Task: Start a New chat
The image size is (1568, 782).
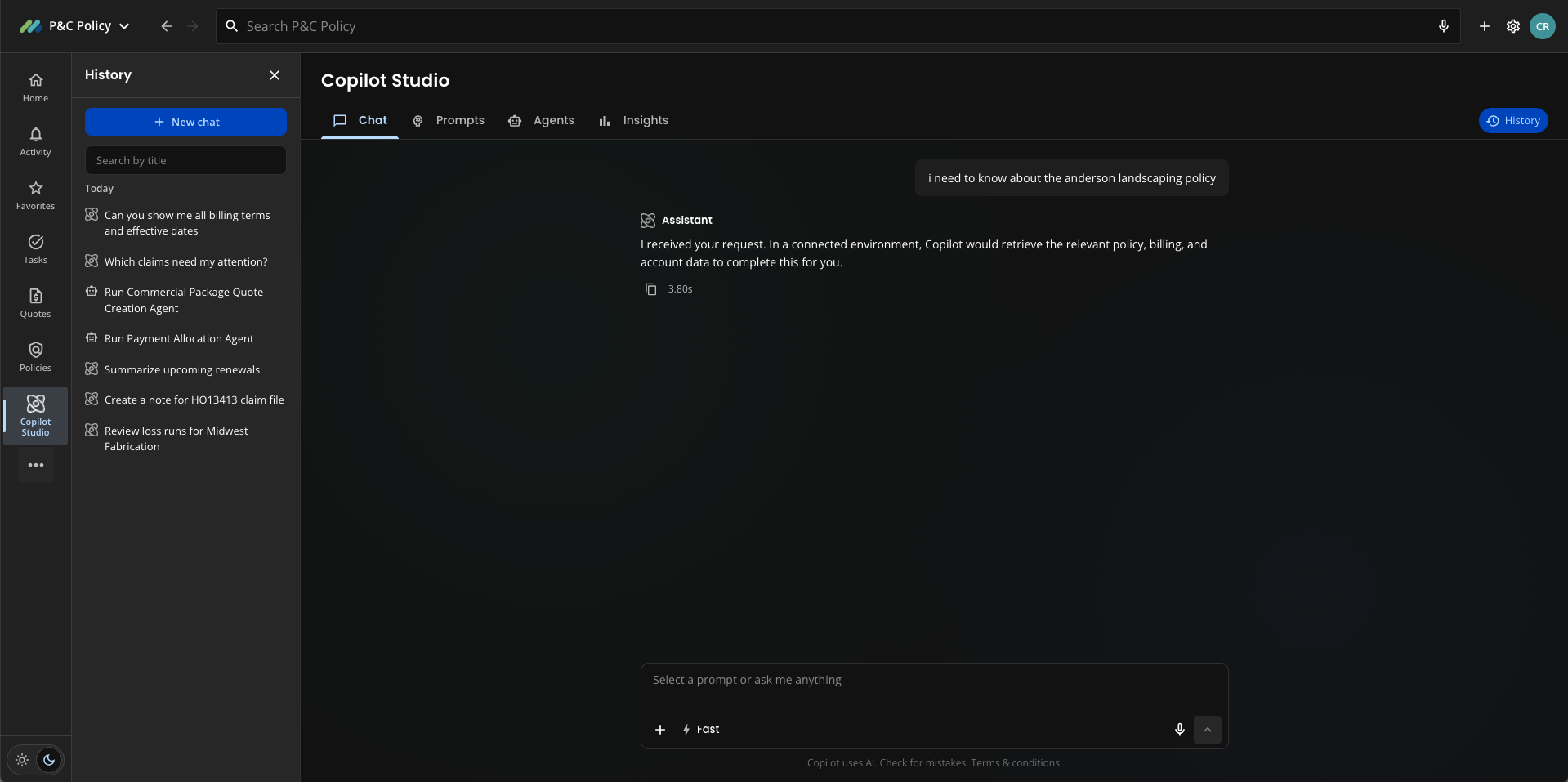Action: pos(185,122)
